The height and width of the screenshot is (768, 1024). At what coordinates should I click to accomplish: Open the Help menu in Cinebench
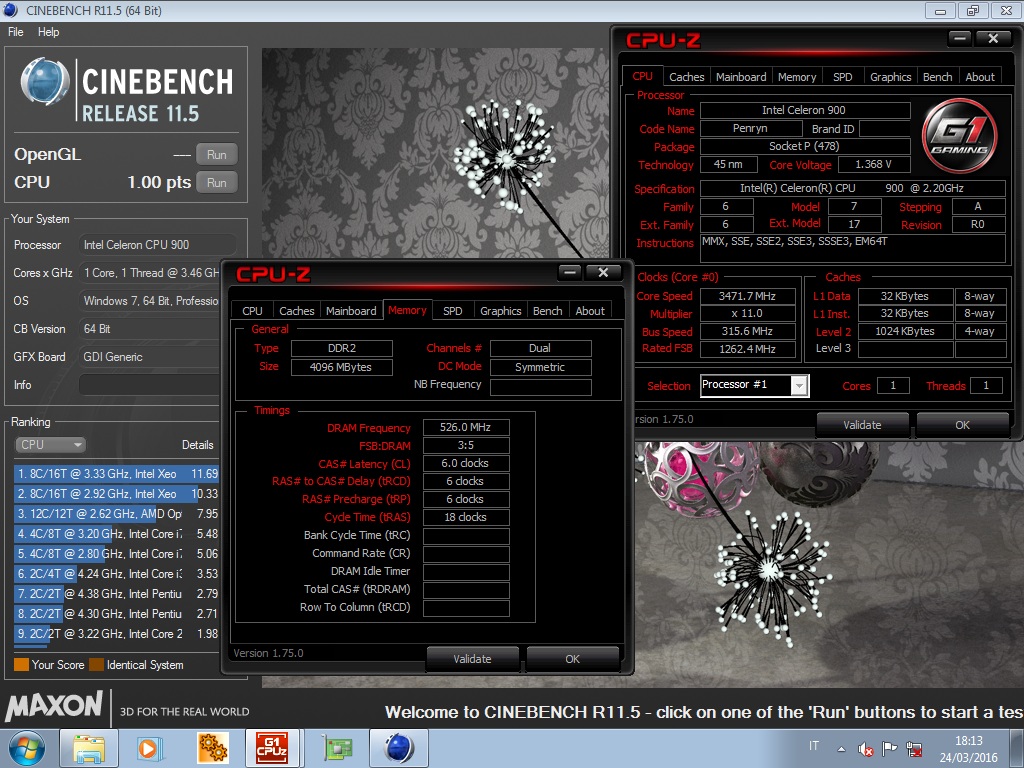[x=48, y=32]
